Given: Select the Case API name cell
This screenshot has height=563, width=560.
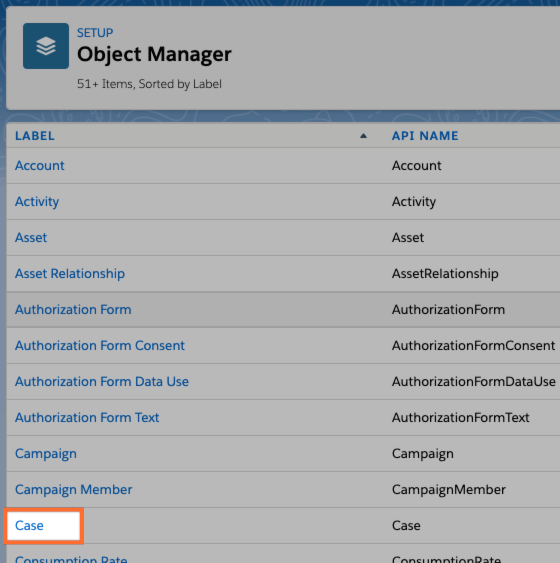Looking at the screenshot, I should pyautogui.click(x=406, y=526).
